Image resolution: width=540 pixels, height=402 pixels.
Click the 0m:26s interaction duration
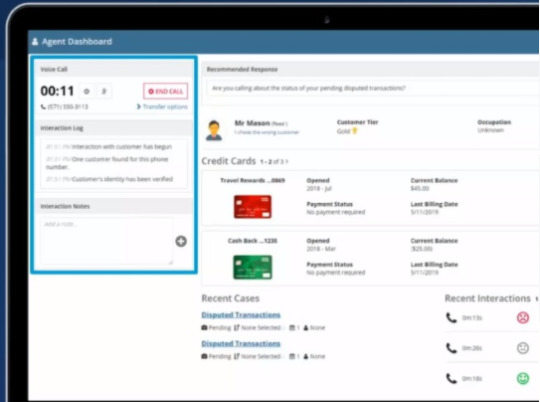pos(472,348)
